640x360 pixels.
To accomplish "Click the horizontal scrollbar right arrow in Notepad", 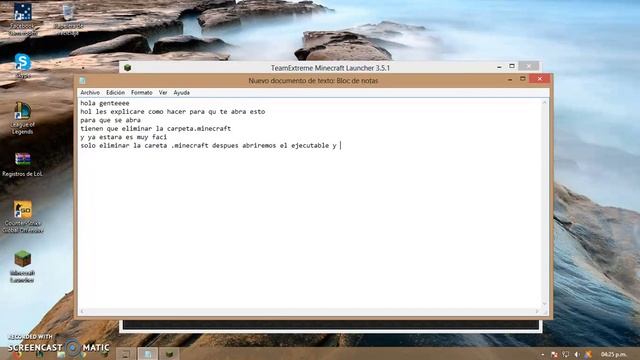I will click(537, 311).
